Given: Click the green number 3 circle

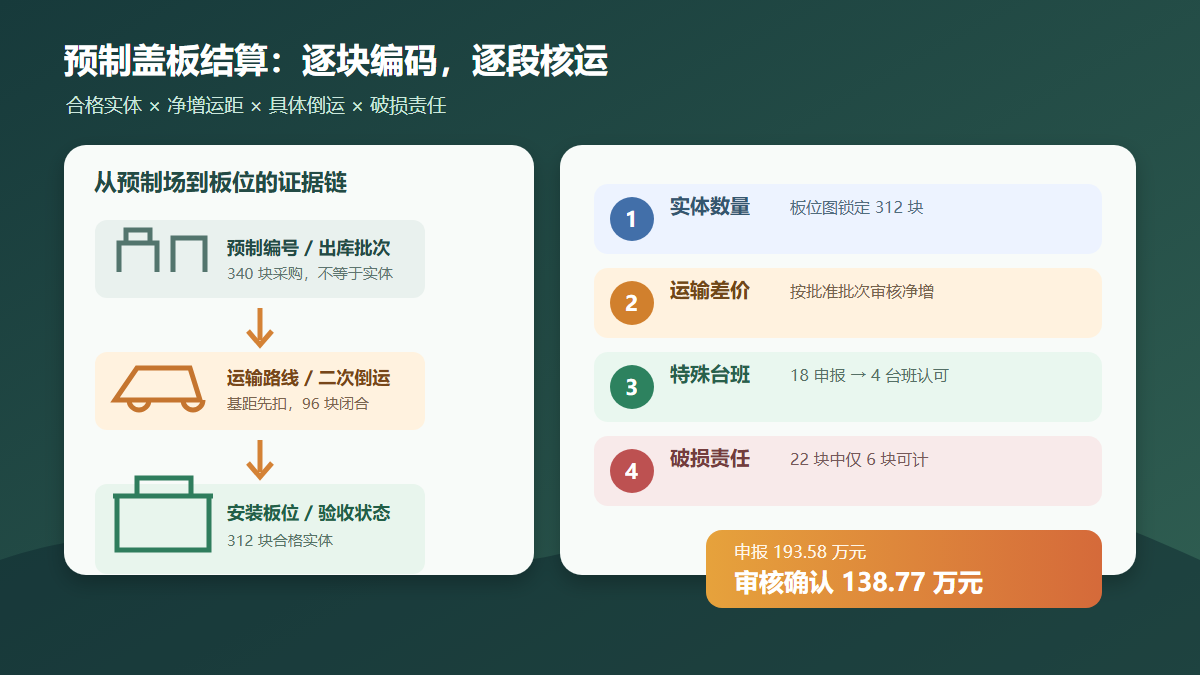Looking at the screenshot, I should pos(631,387).
